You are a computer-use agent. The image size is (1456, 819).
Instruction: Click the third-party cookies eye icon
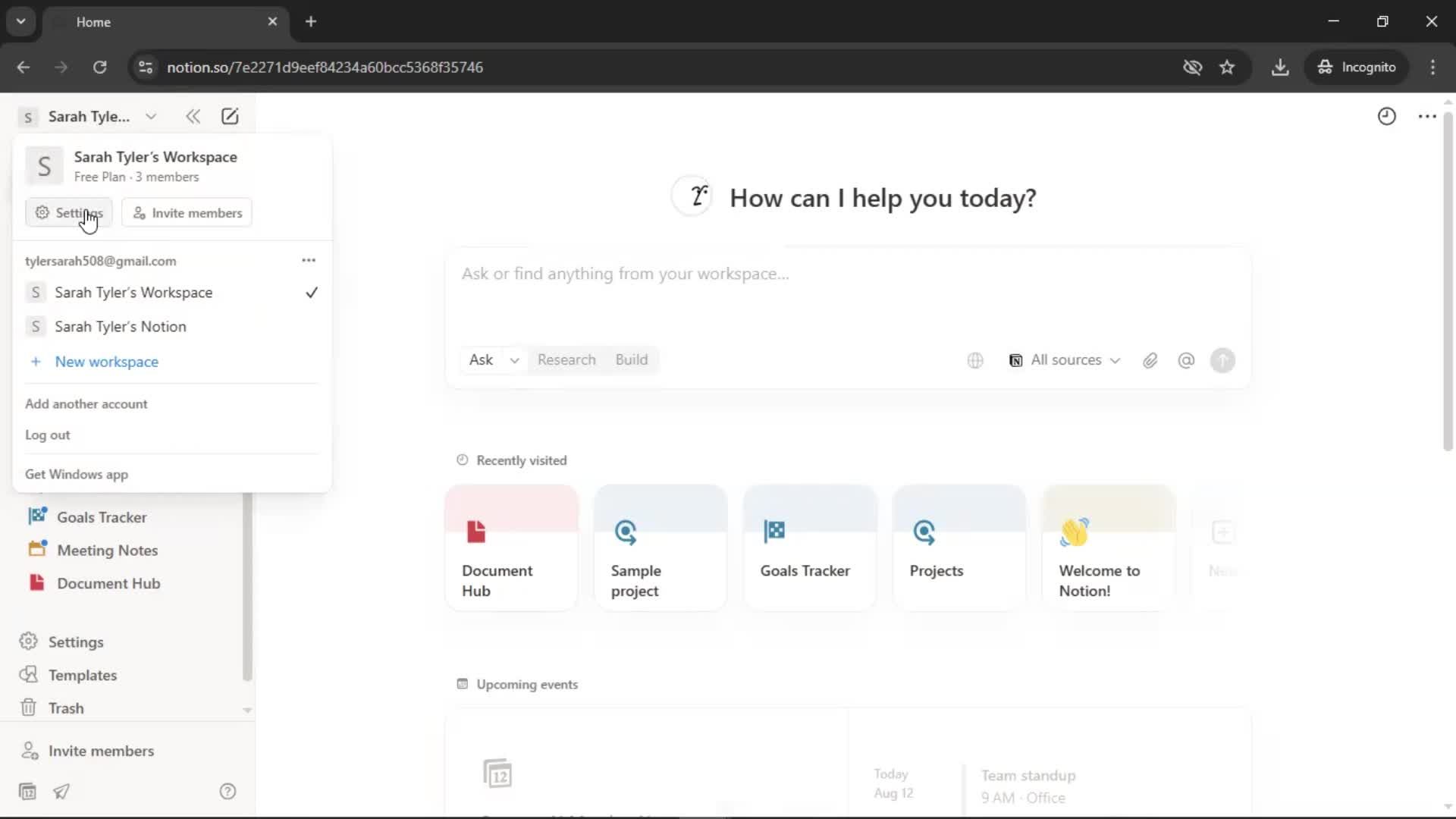1192,67
